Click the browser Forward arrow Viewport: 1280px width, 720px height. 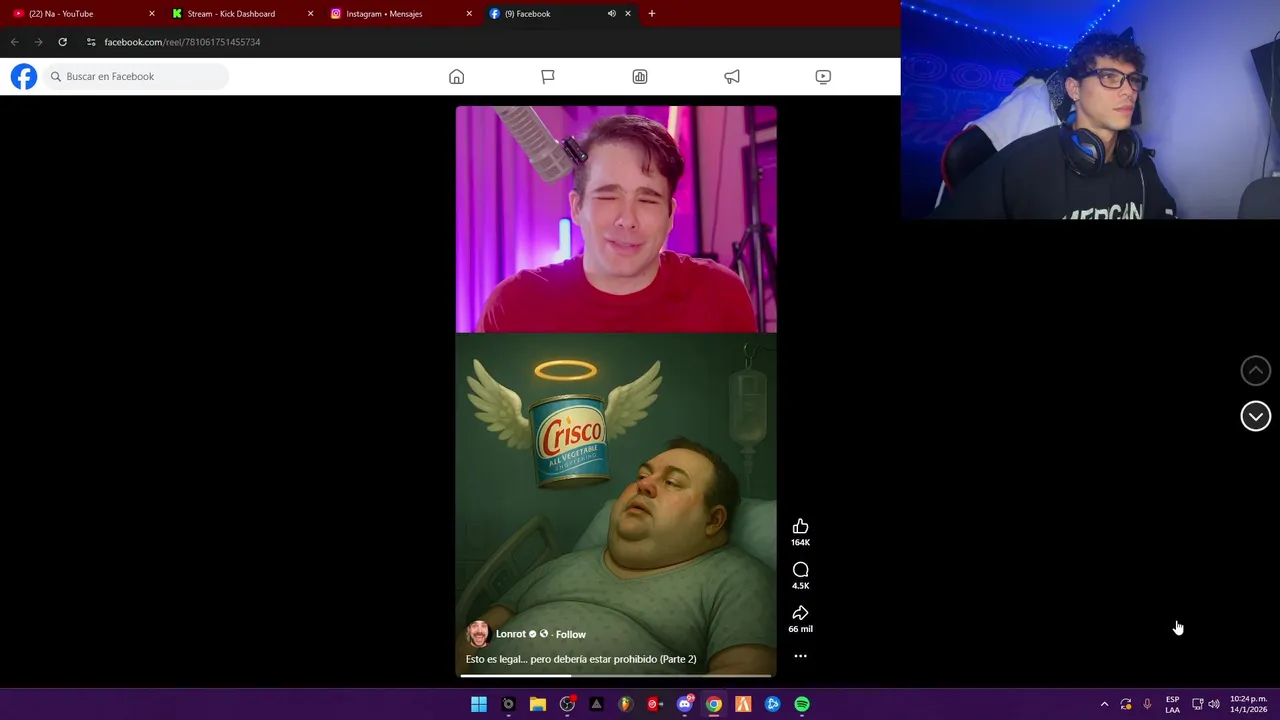point(38,42)
